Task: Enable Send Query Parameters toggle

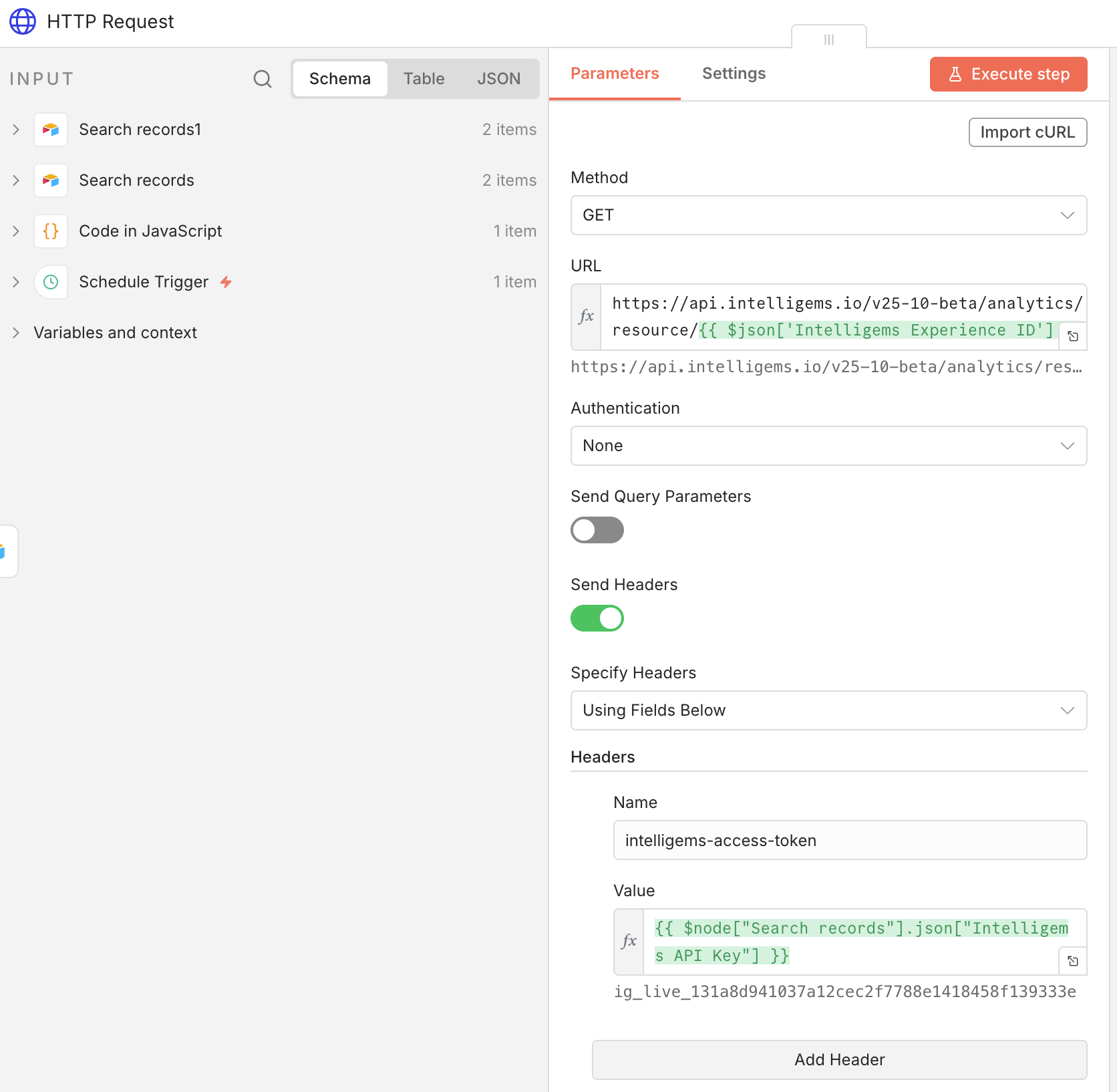Action: pos(597,530)
